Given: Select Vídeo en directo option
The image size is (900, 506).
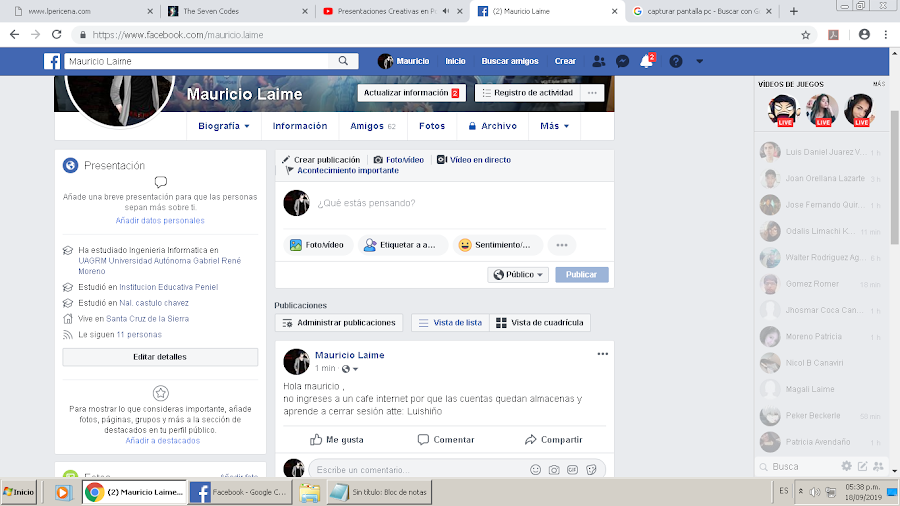Looking at the screenshot, I should [474, 160].
